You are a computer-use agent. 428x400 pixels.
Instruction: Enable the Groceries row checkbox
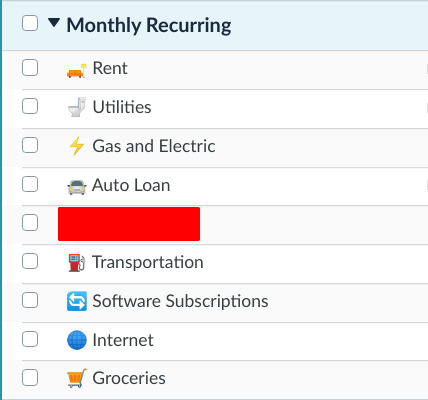[x=30, y=378]
